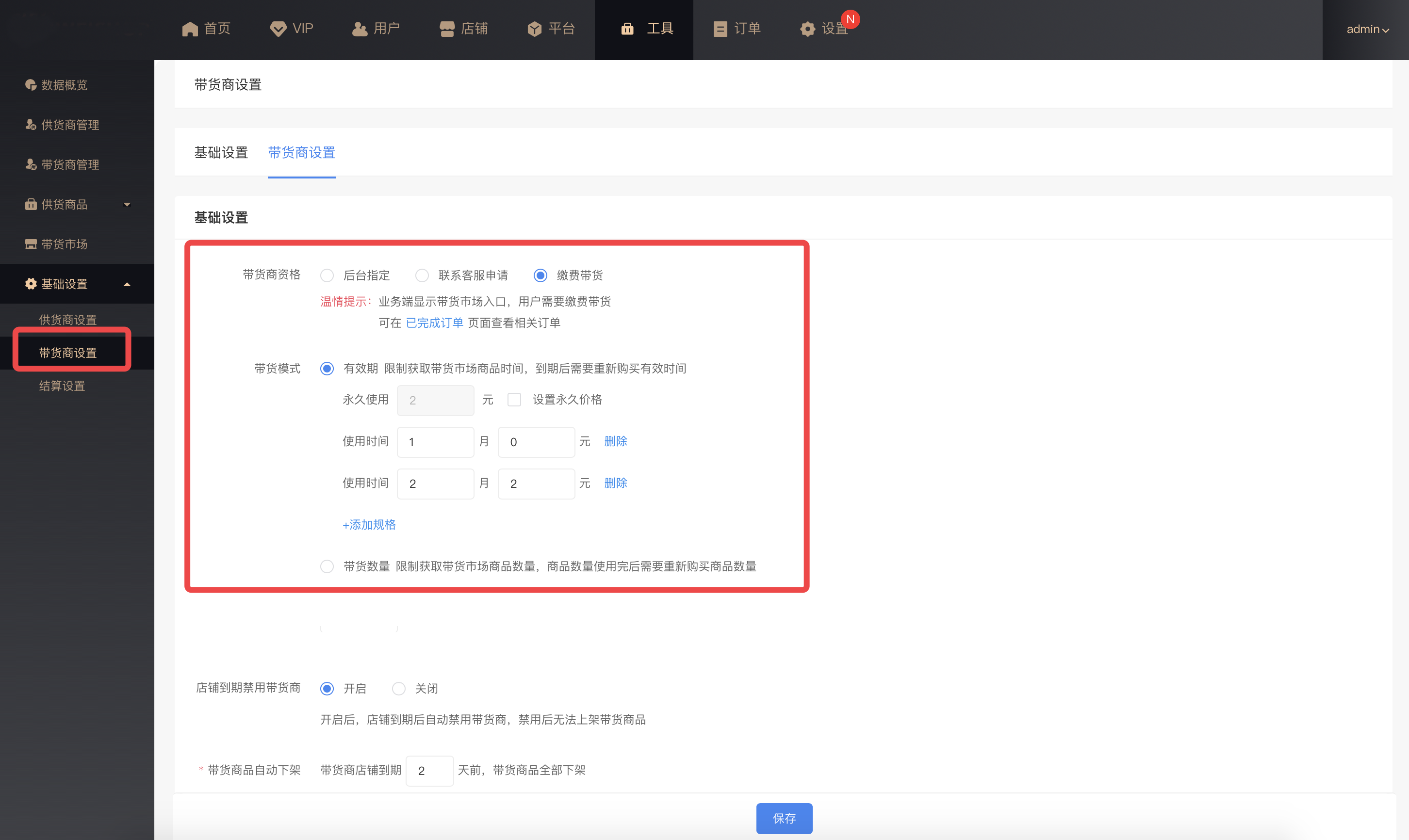Select 关闭 for store expiry disabling
Image resolution: width=1409 pixels, height=840 pixels.
coord(398,688)
